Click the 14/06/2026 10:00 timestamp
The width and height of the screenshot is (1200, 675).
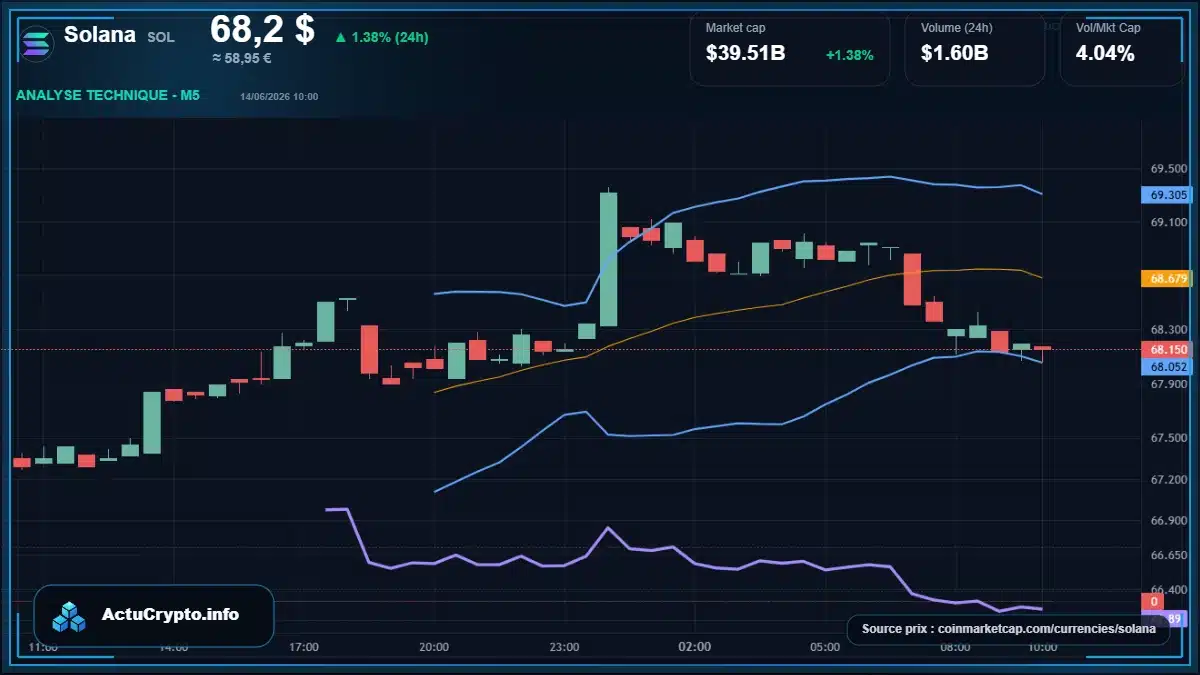[279, 97]
